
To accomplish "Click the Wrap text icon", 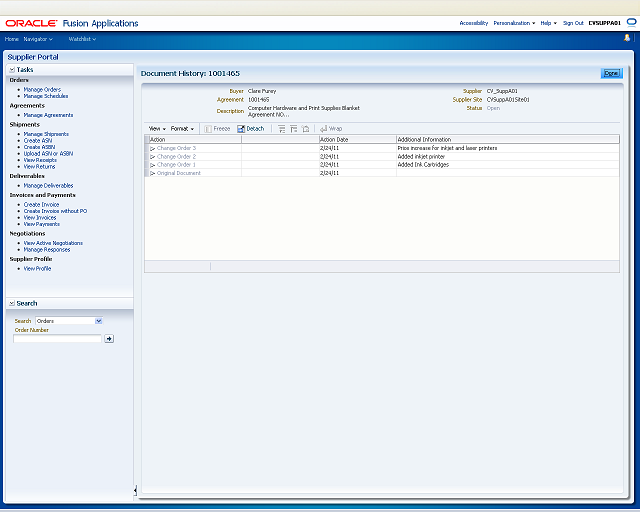I will (x=323, y=129).
